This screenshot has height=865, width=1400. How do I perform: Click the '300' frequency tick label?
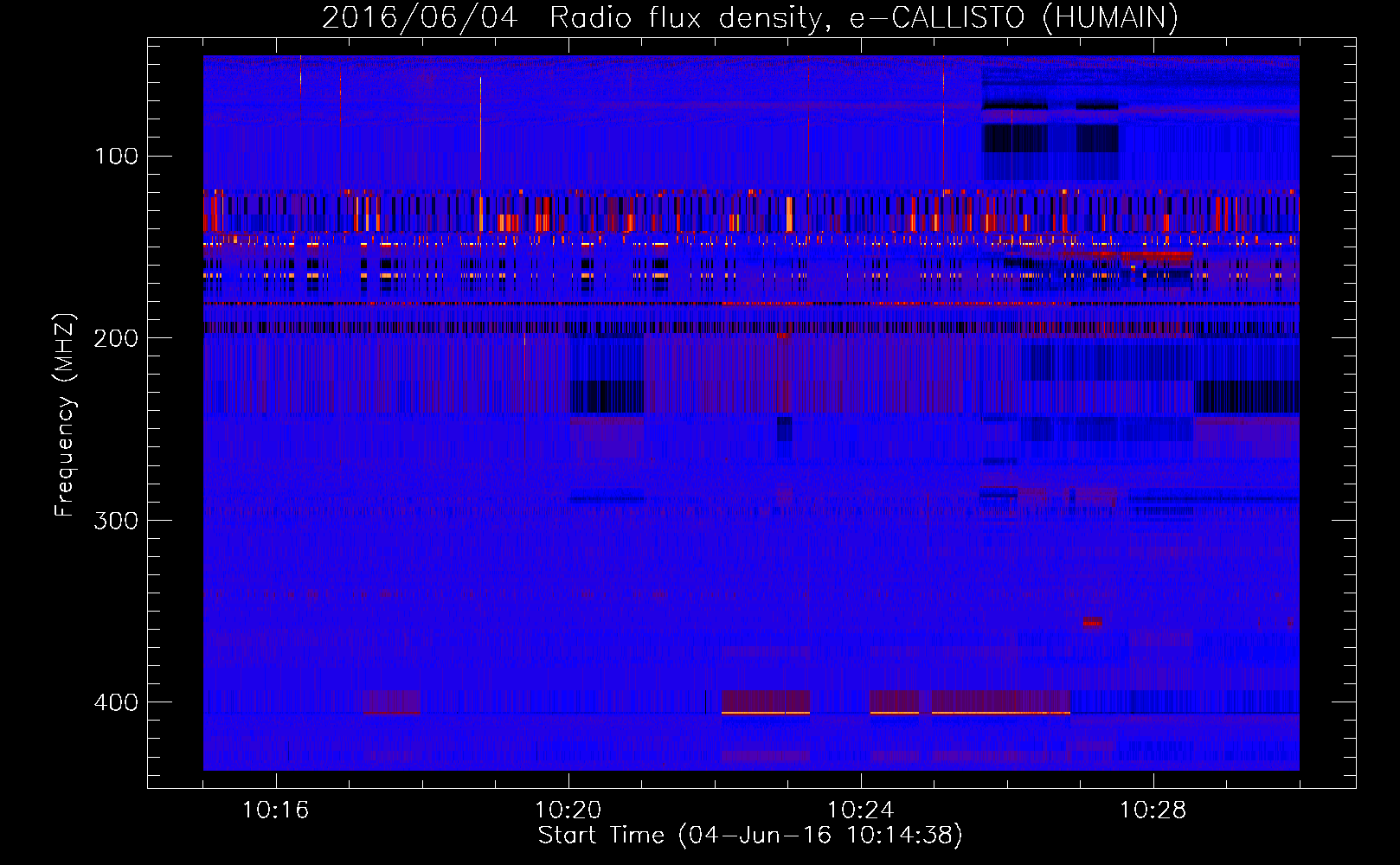[116, 520]
